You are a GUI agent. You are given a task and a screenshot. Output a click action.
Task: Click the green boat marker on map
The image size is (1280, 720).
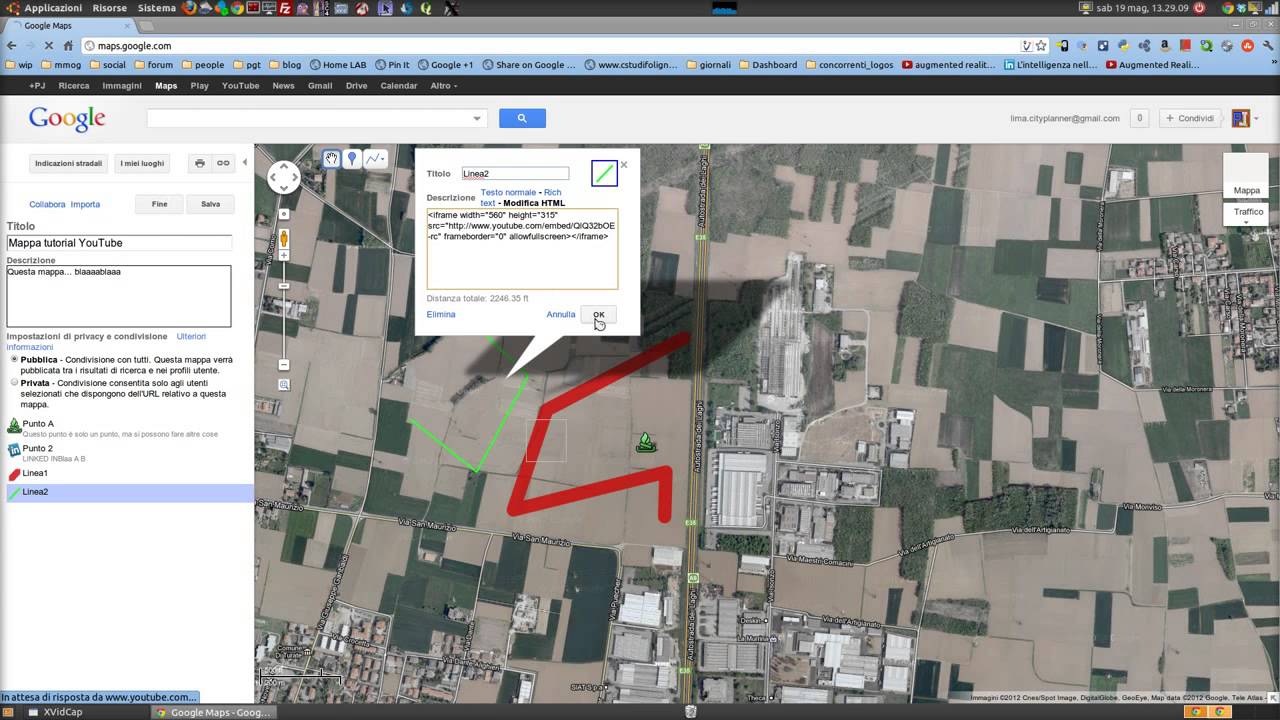[x=646, y=442]
